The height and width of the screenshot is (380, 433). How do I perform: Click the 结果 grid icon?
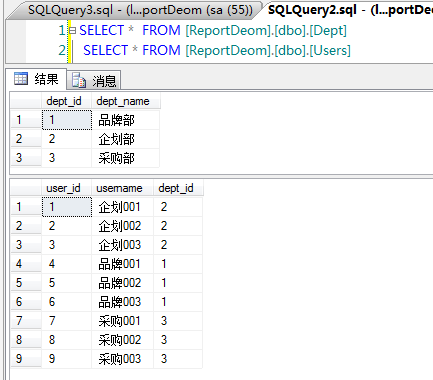coord(21,79)
